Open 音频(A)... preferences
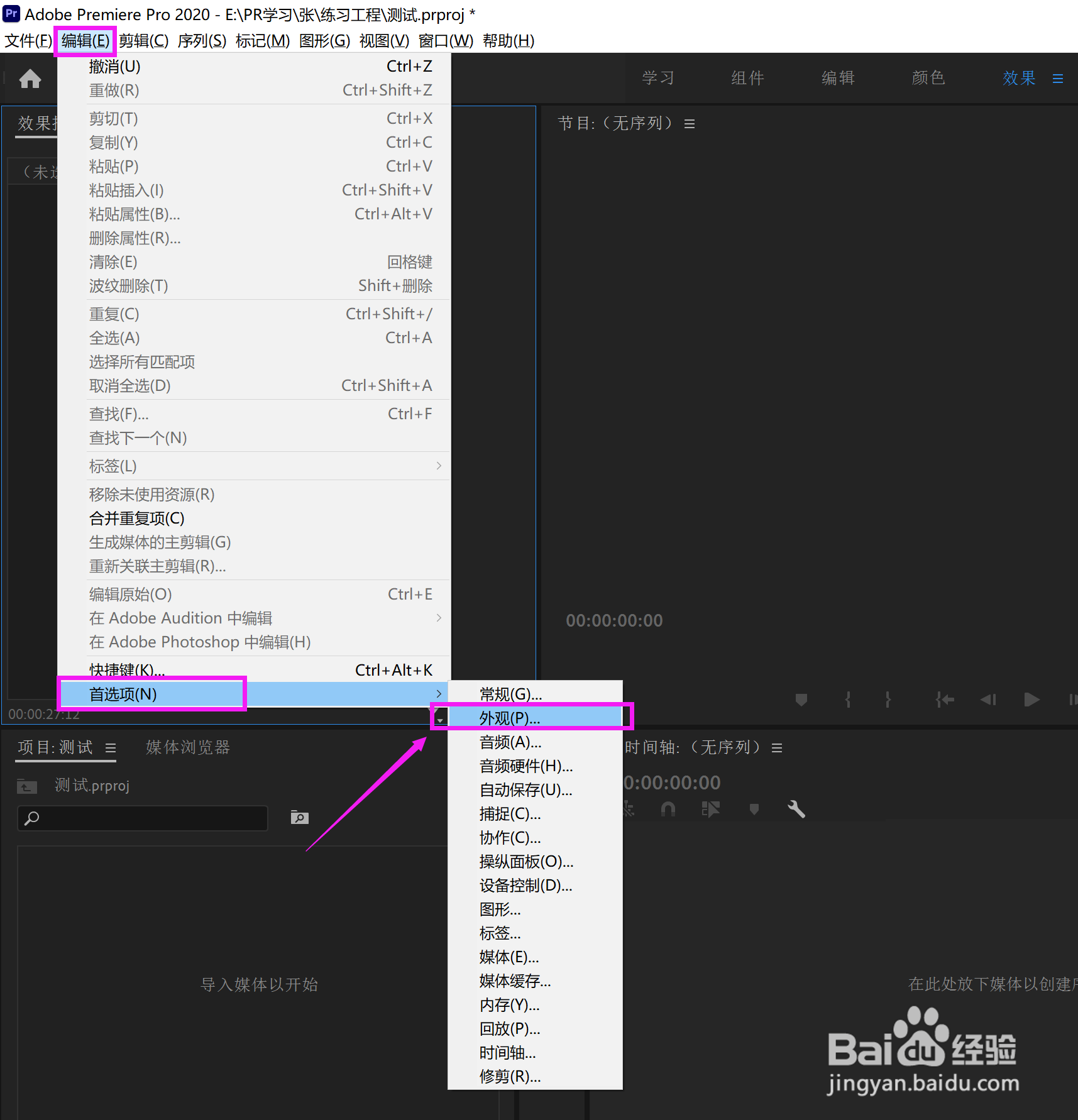 535,742
